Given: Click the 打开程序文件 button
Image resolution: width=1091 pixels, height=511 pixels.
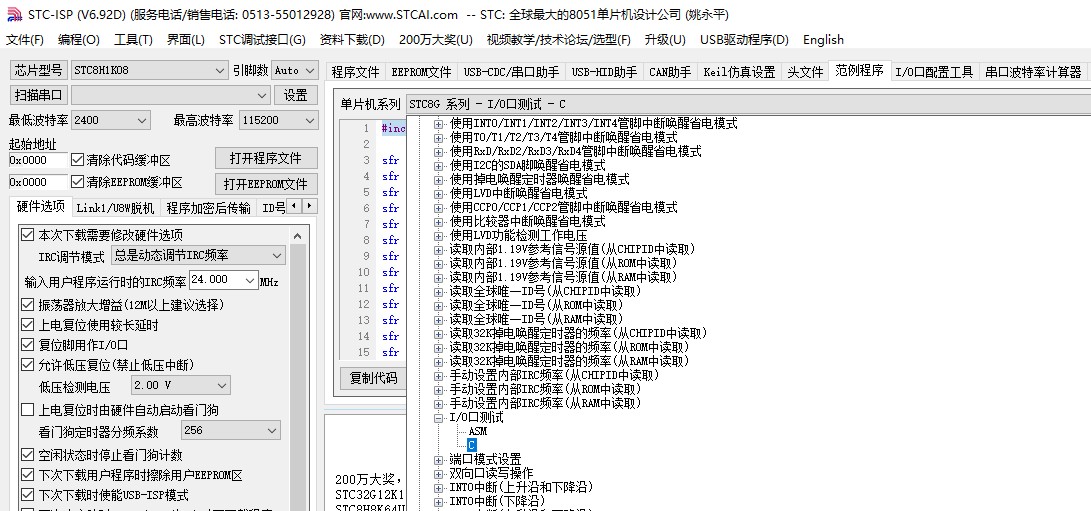Looking at the screenshot, I should tap(266, 158).
